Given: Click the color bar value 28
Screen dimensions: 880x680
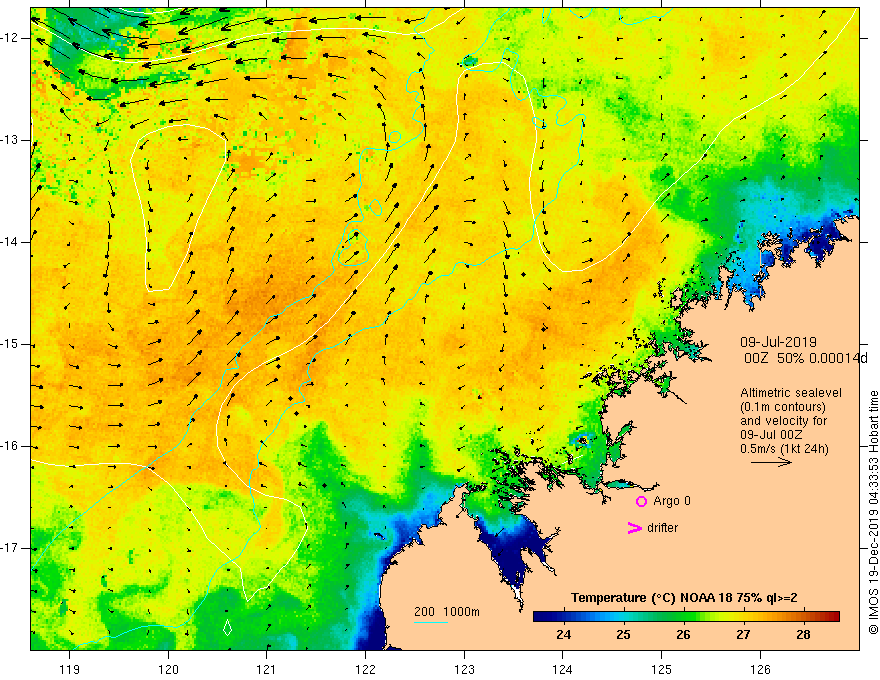Looking at the screenshot, I should coord(803,635).
